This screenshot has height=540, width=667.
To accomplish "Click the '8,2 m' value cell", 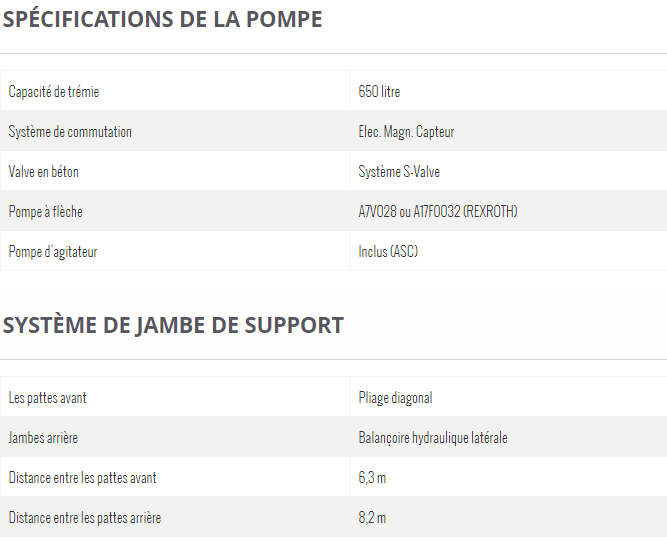I will click(x=509, y=517).
